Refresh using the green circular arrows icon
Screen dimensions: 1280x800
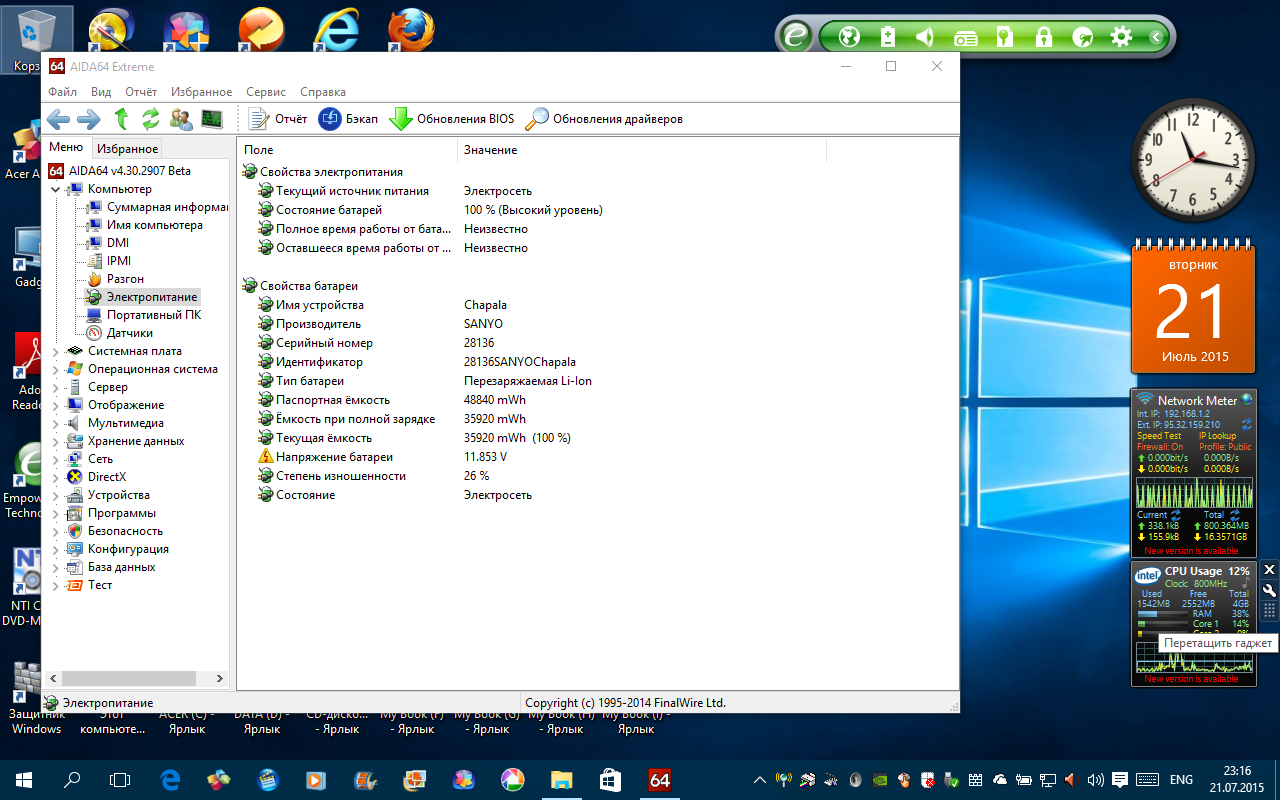pyautogui.click(x=151, y=119)
